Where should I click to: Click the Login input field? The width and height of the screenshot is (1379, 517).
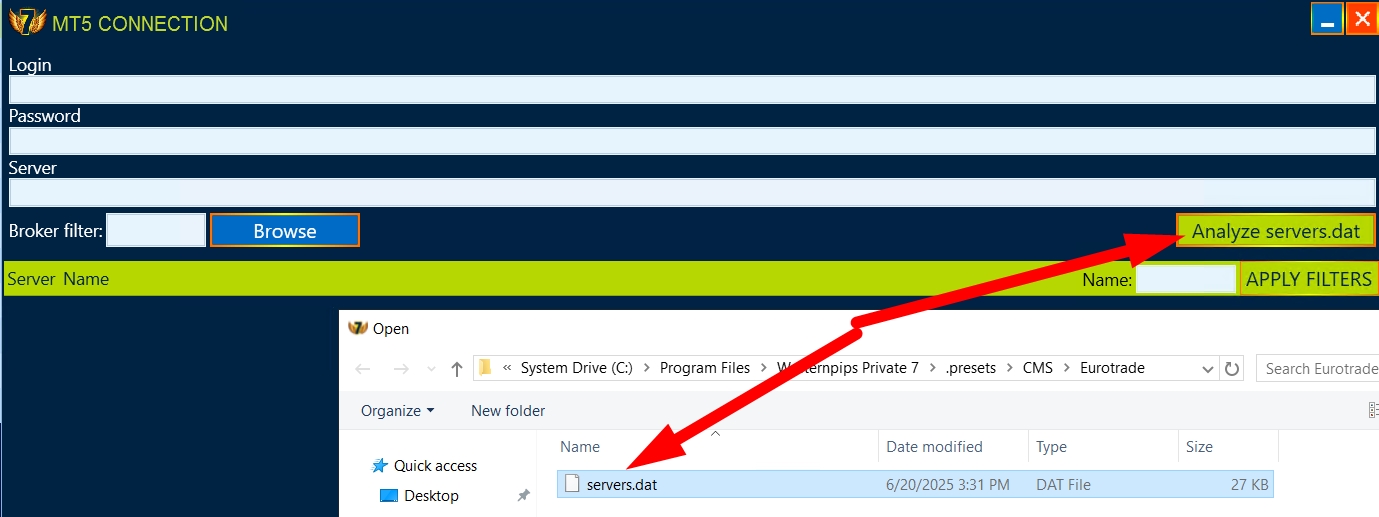[x=692, y=90]
